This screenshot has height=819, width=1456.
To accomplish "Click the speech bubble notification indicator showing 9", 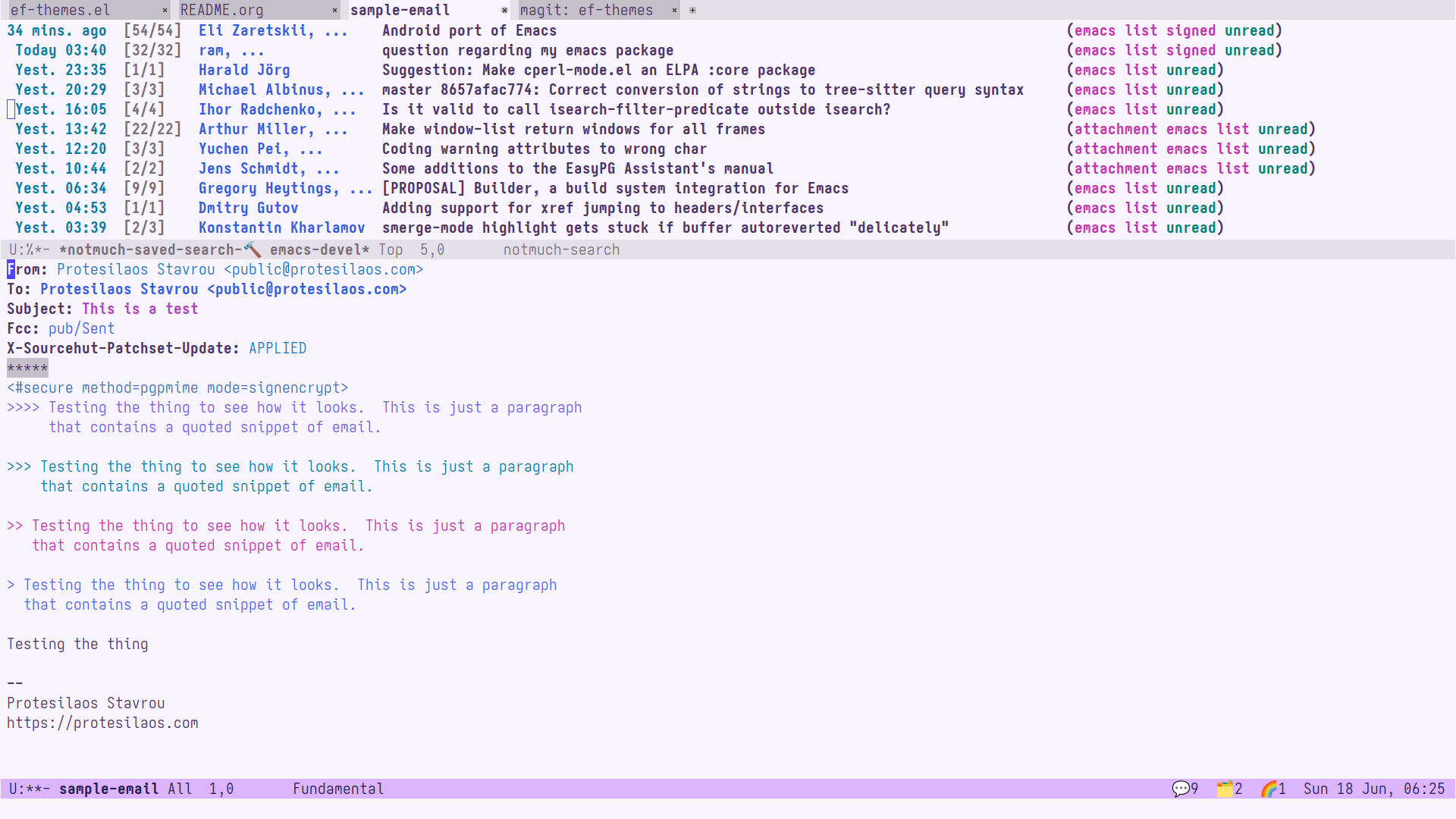I will [1185, 789].
